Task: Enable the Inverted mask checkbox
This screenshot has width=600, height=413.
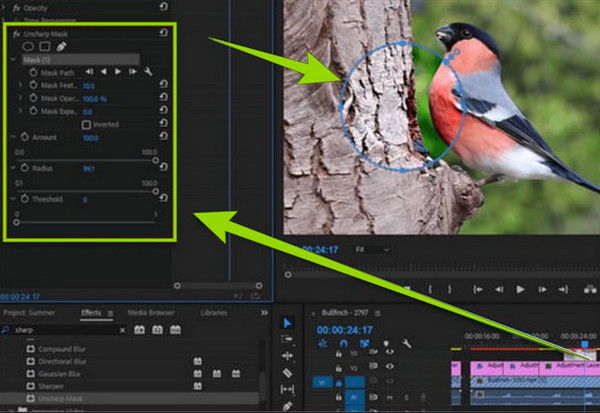Action: 86,125
